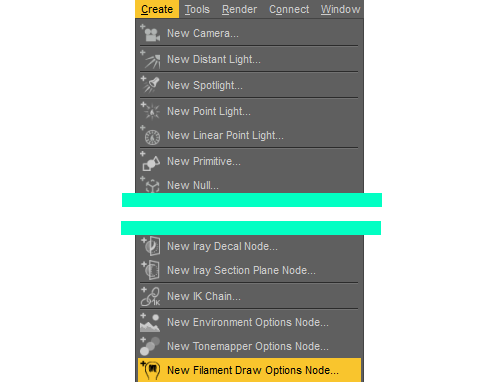Viewport: 500px width, 382px height.
Task: Click the New Distant Light icon
Action: click(150, 59)
